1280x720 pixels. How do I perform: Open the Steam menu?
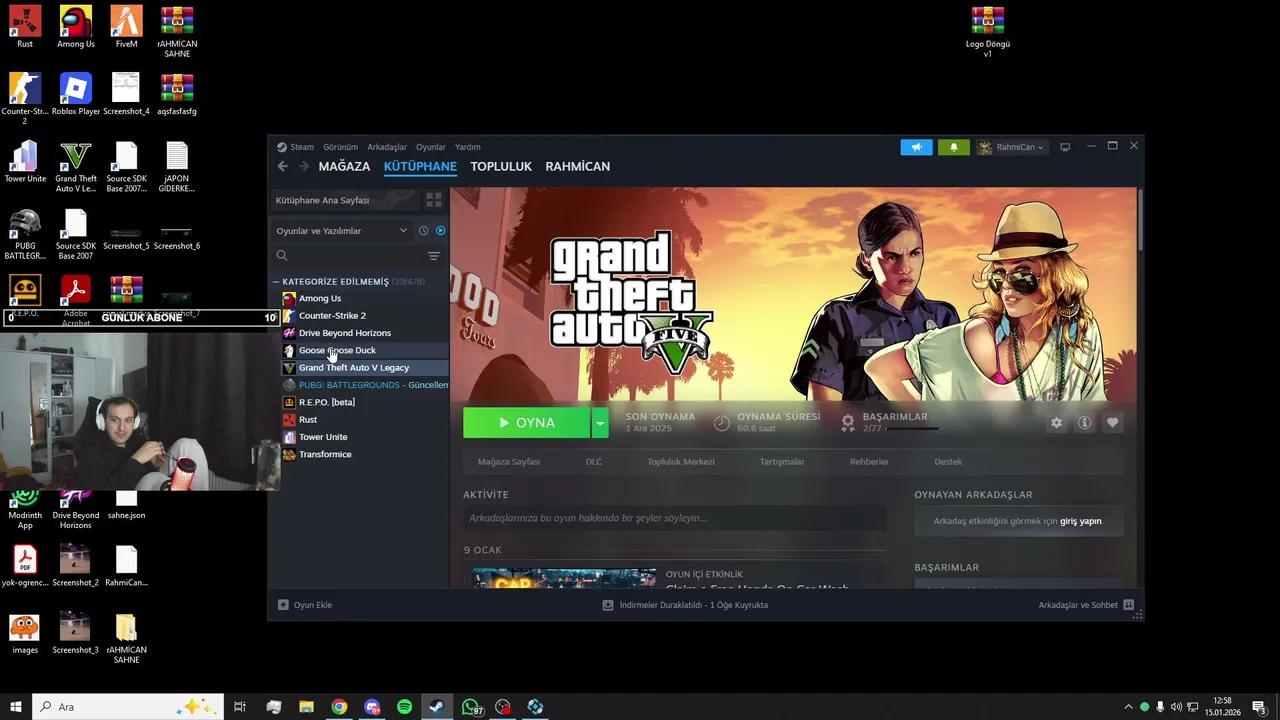302,147
